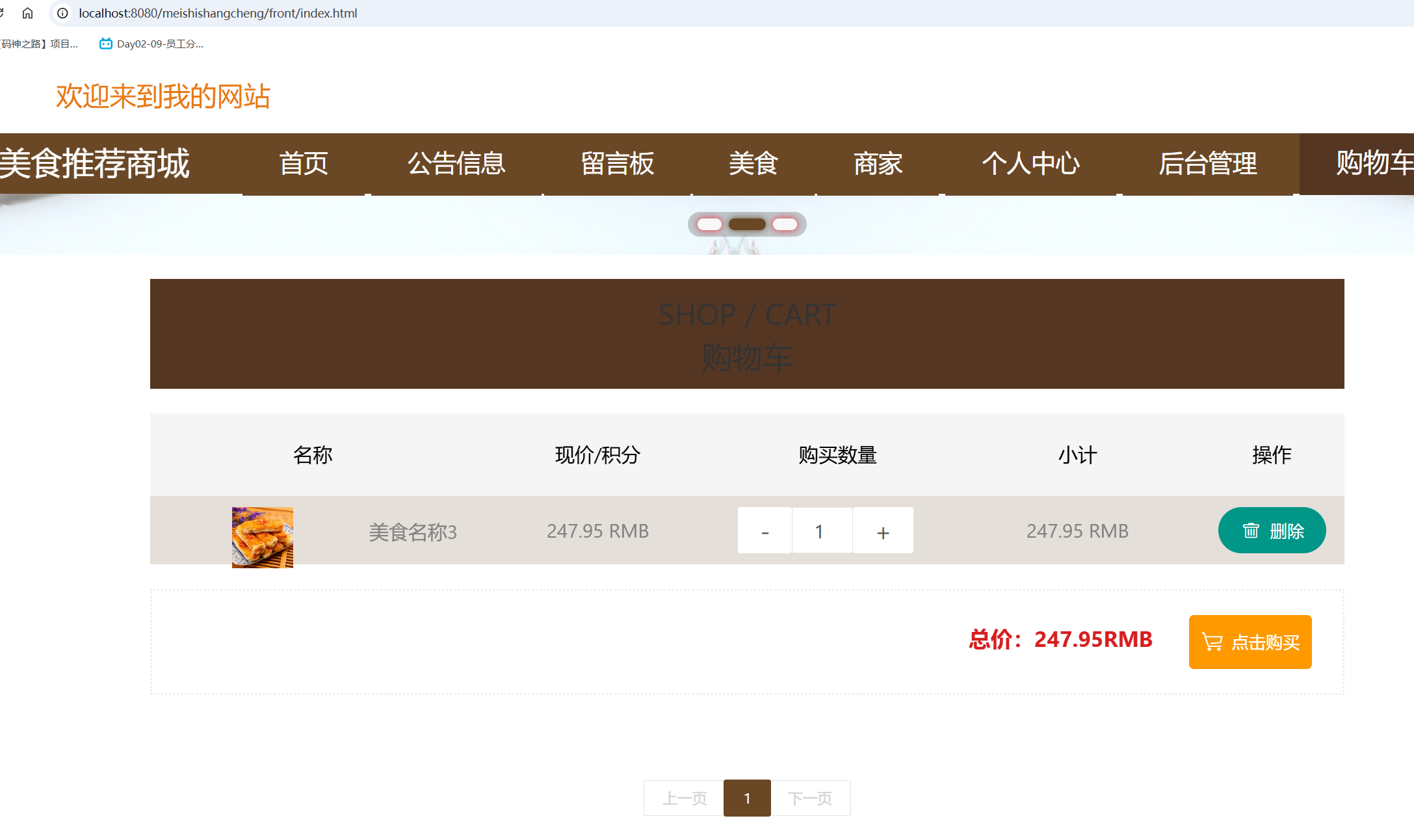Image resolution: width=1414 pixels, height=840 pixels.
Task: Select third carousel indicator dot
Action: [785, 224]
